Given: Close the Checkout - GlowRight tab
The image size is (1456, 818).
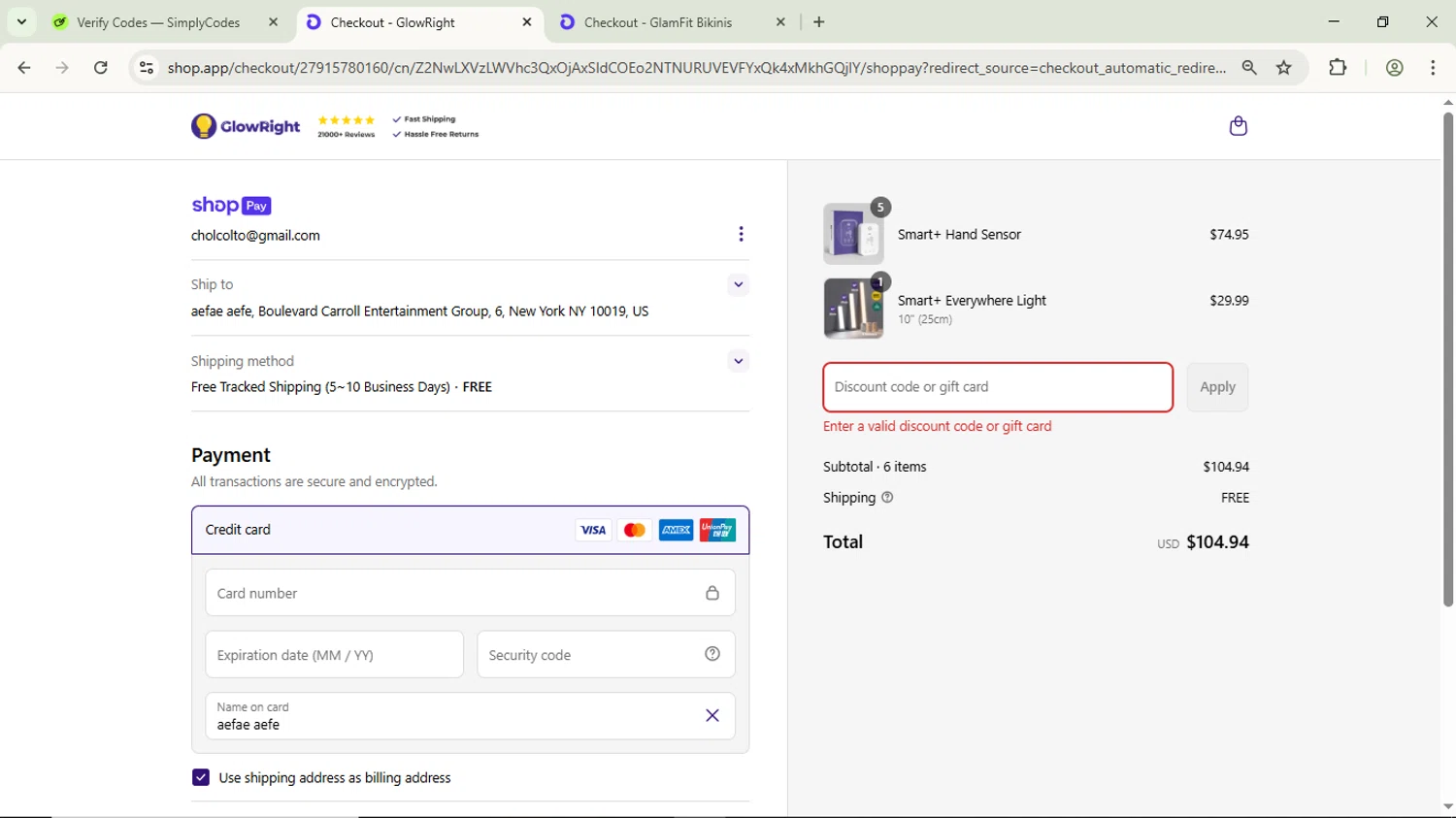Looking at the screenshot, I should [x=527, y=22].
